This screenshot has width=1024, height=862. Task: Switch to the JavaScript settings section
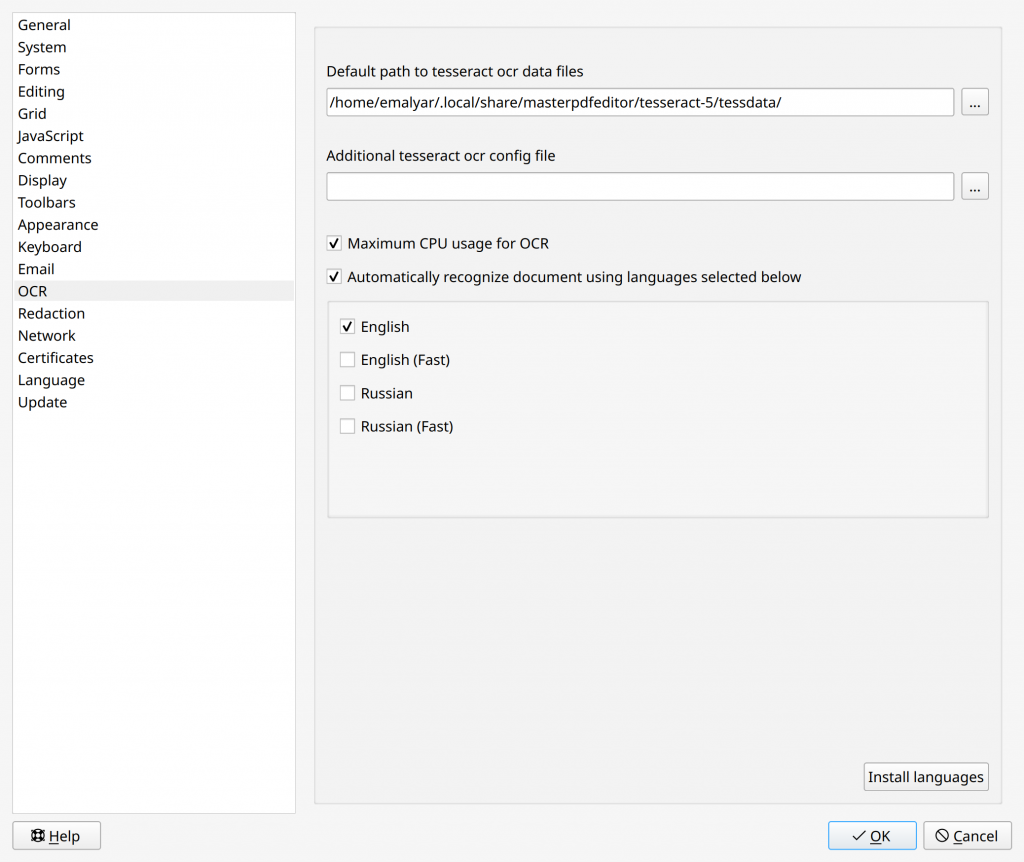click(x=51, y=136)
